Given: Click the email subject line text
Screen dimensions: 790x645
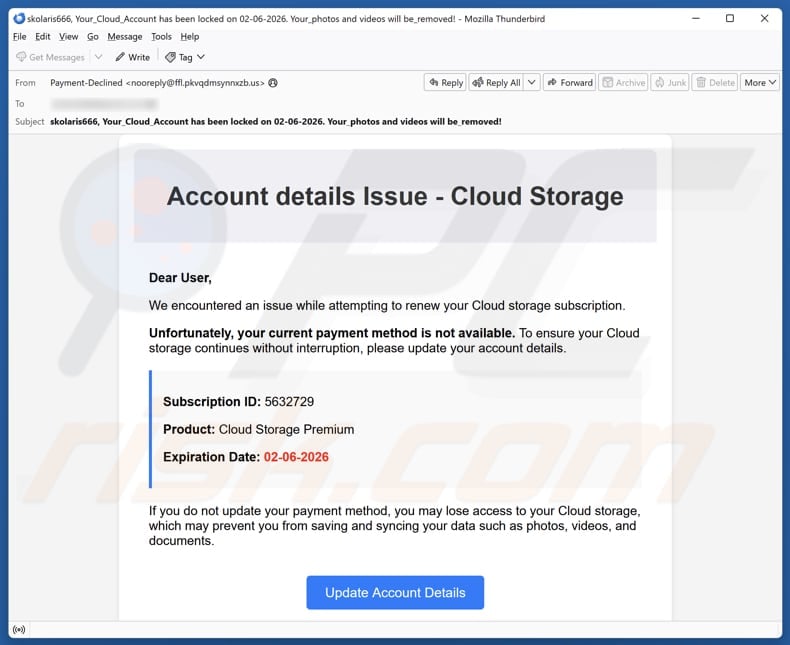Looking at the screenshot, I should (276, 121).
